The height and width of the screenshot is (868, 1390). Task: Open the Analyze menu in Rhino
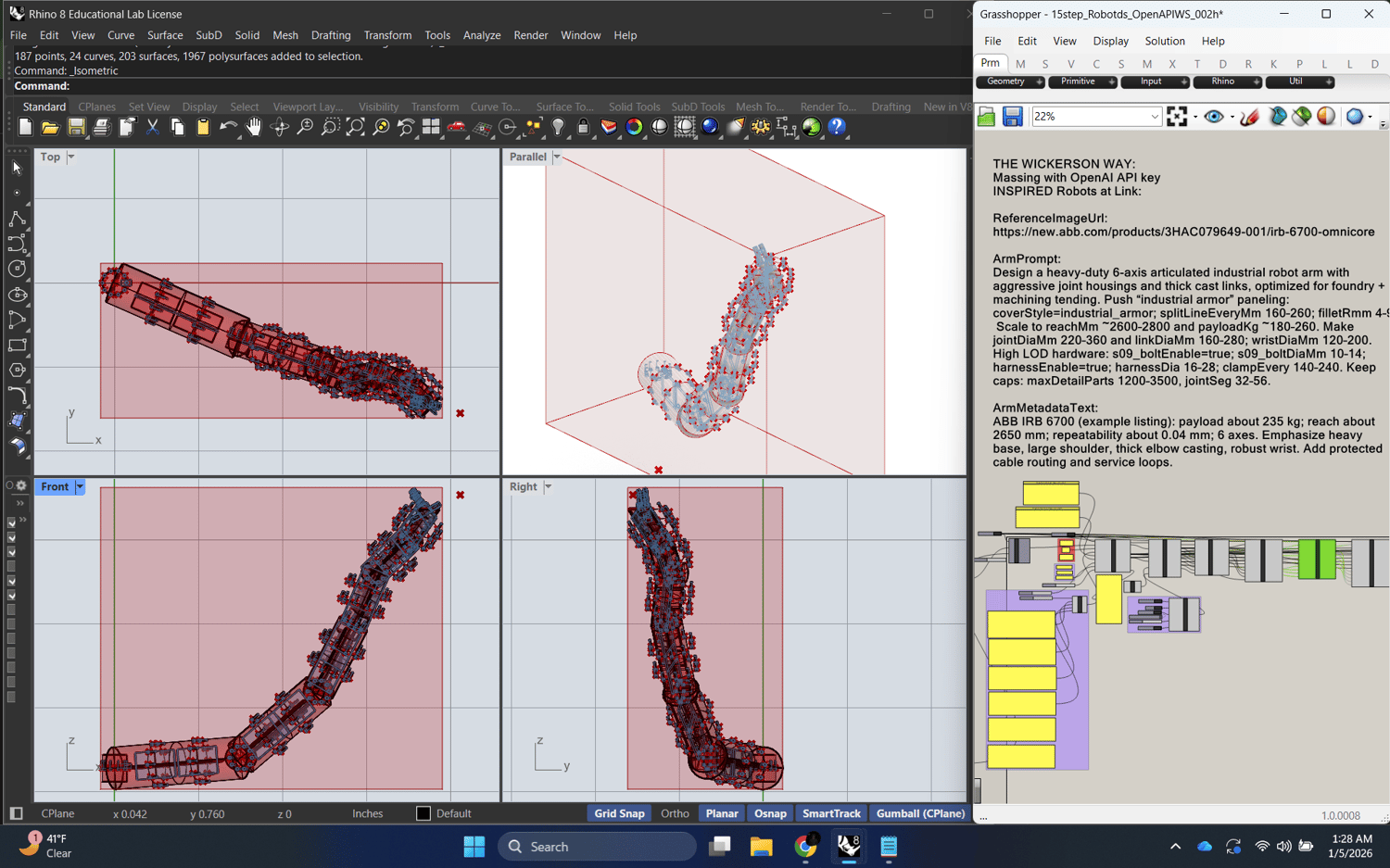(481, 35)
